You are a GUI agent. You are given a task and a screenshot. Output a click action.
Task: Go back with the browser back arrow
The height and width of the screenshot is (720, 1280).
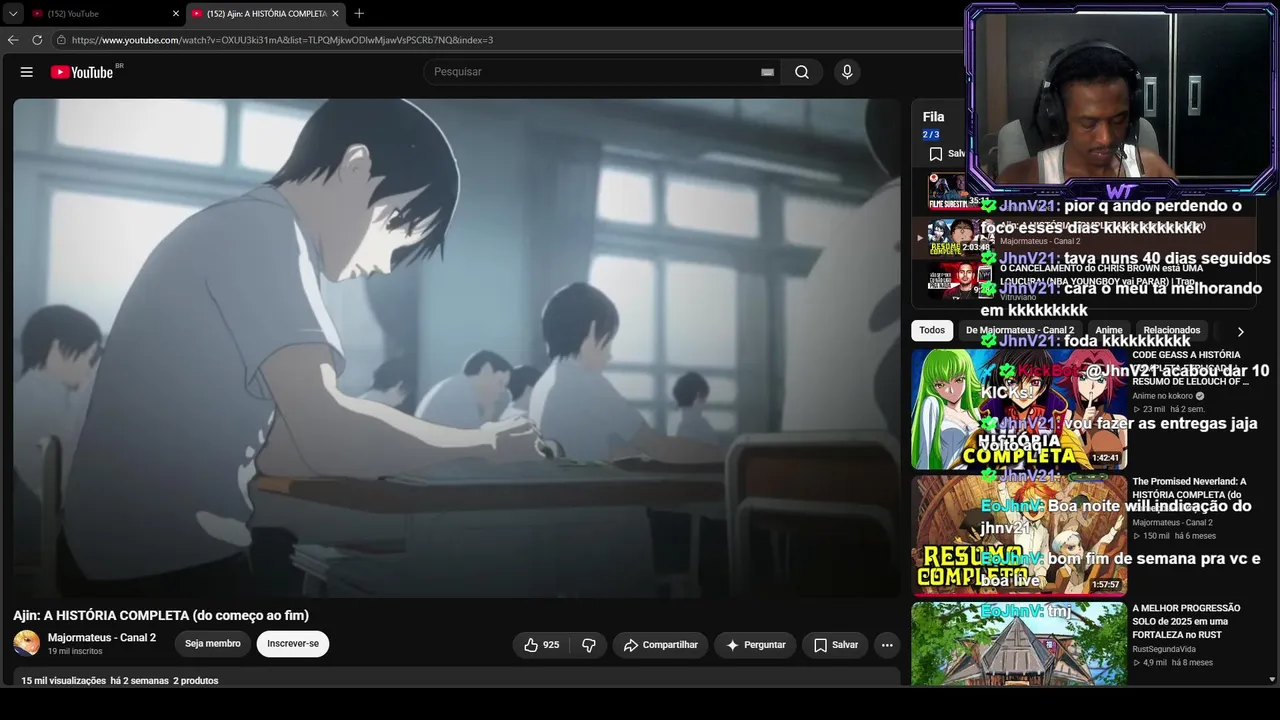pyautogui.click(x=13, y=40)
